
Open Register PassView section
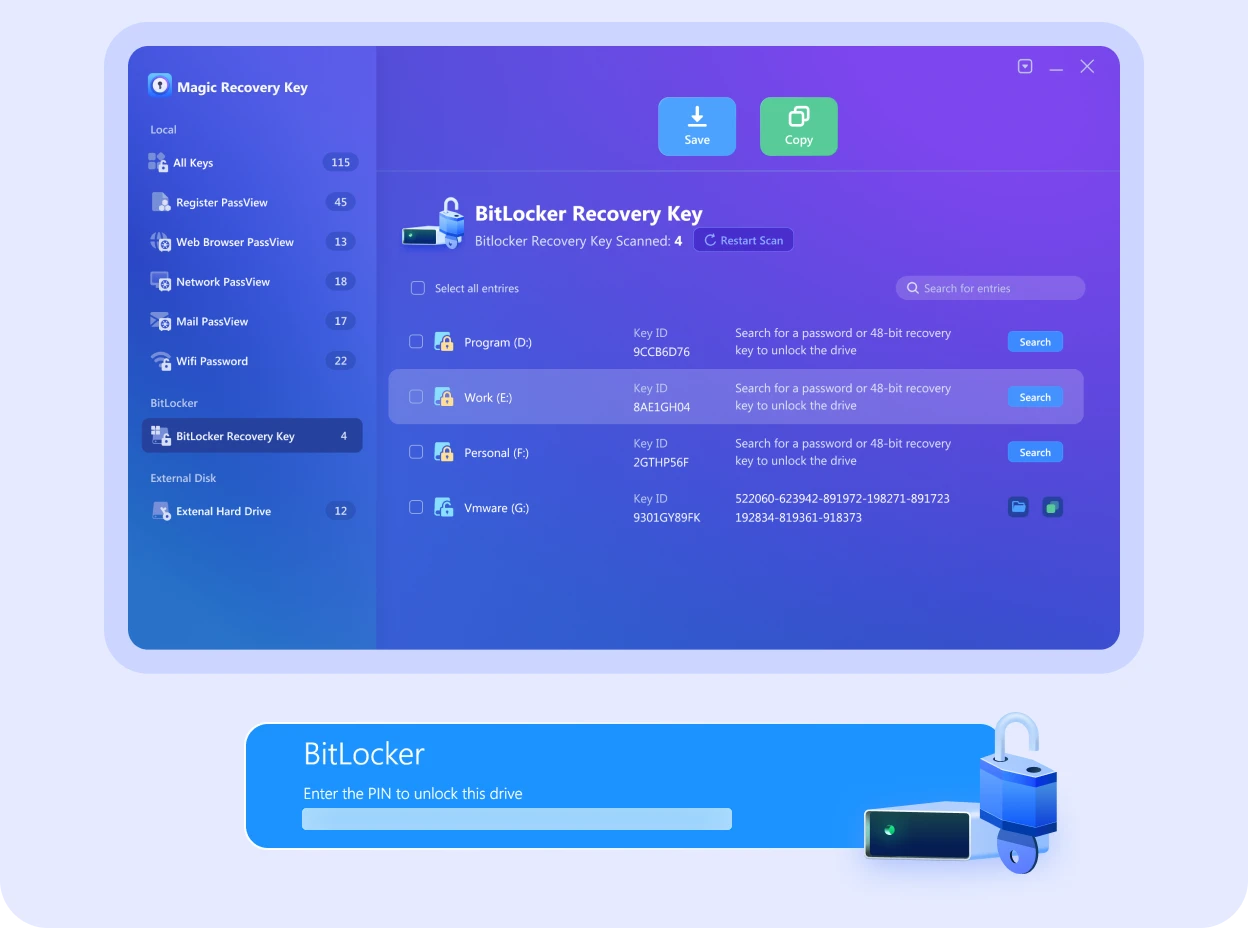pyautogui.click(x=252, y=202)
